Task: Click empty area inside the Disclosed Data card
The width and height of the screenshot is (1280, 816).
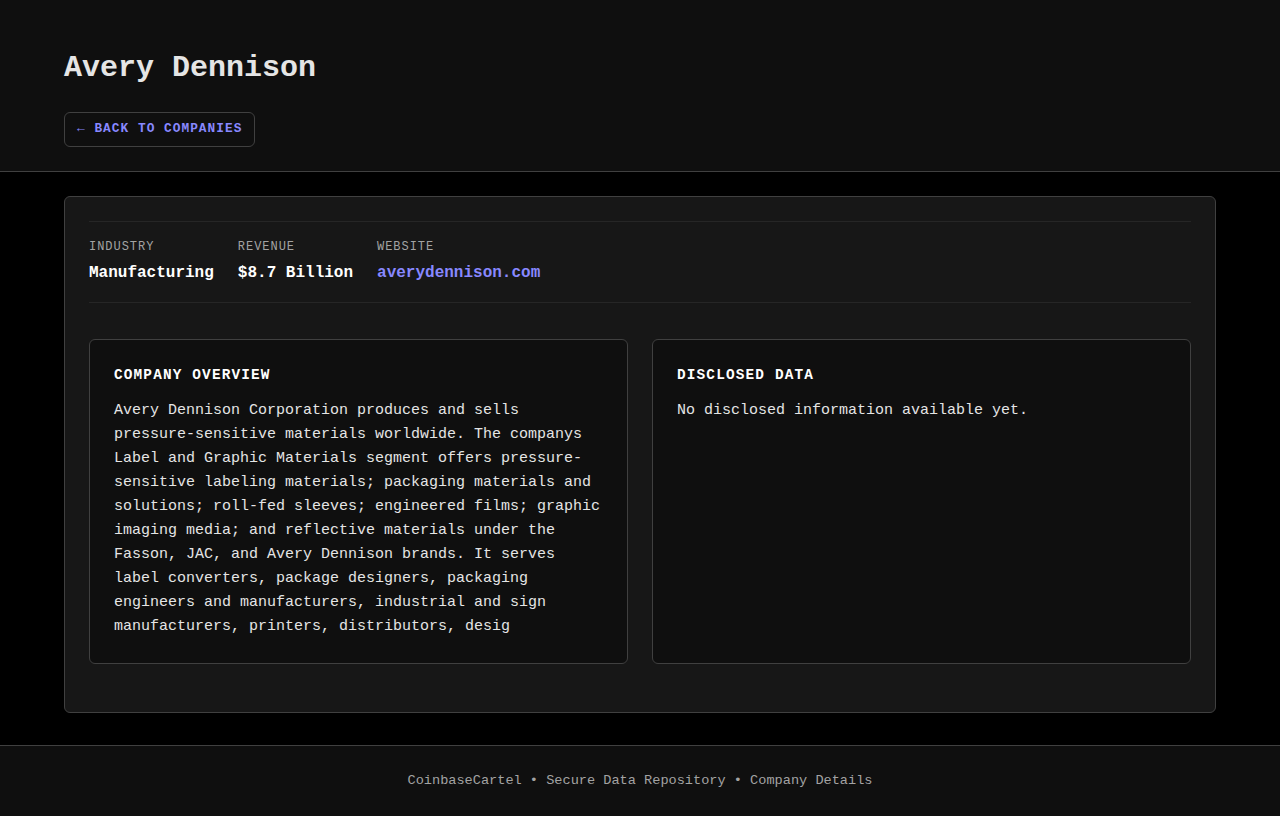Action: coord(920,550)
